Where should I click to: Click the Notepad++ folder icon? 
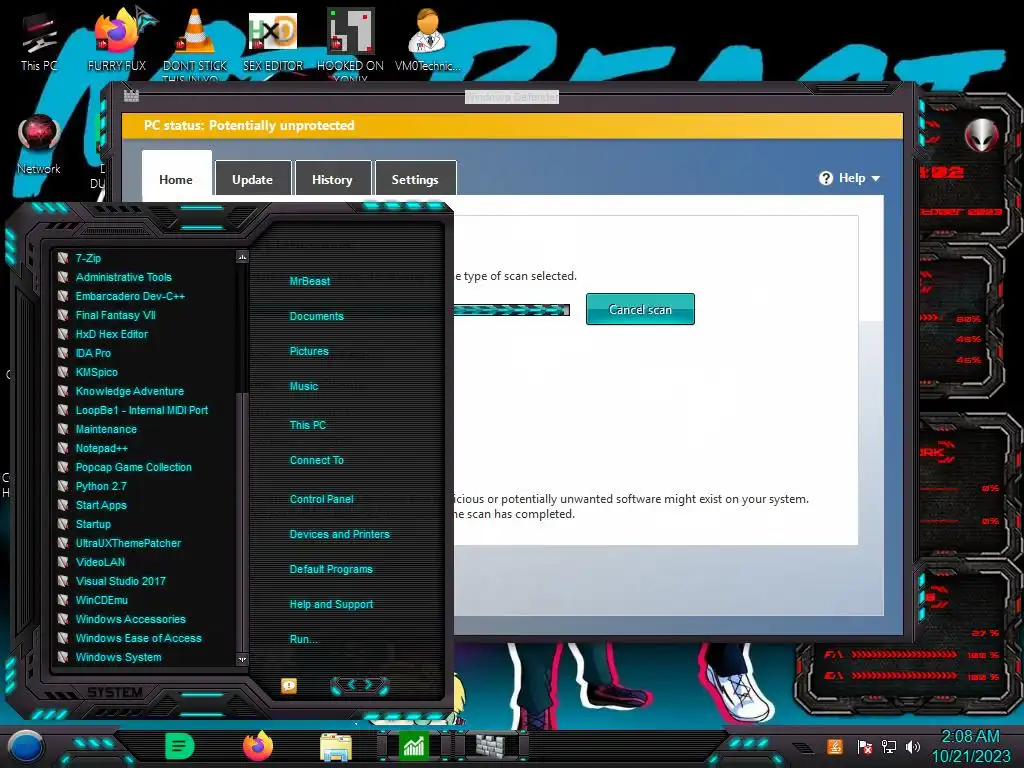coord(63,448)
